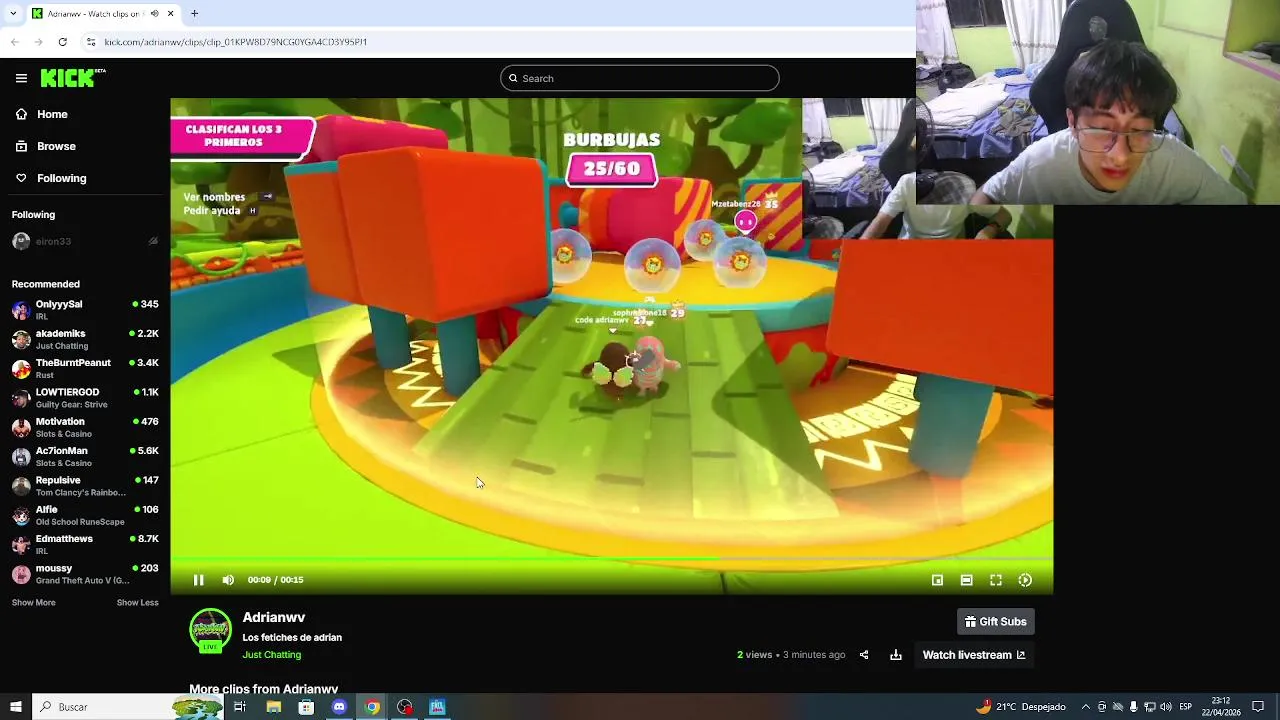This screenshot has width=1280, height=720.
Task: Open Edmatthews recommended channel
Action: pos(85,544)
